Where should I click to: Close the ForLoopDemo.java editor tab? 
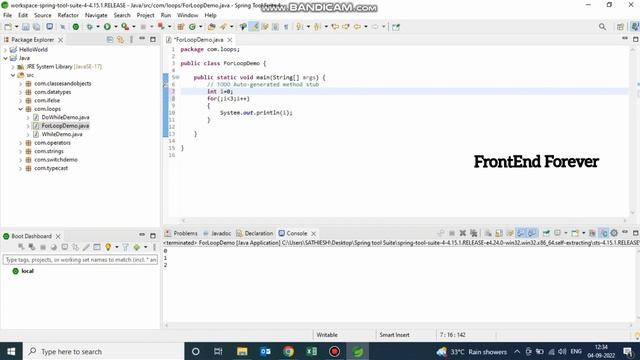230,40
